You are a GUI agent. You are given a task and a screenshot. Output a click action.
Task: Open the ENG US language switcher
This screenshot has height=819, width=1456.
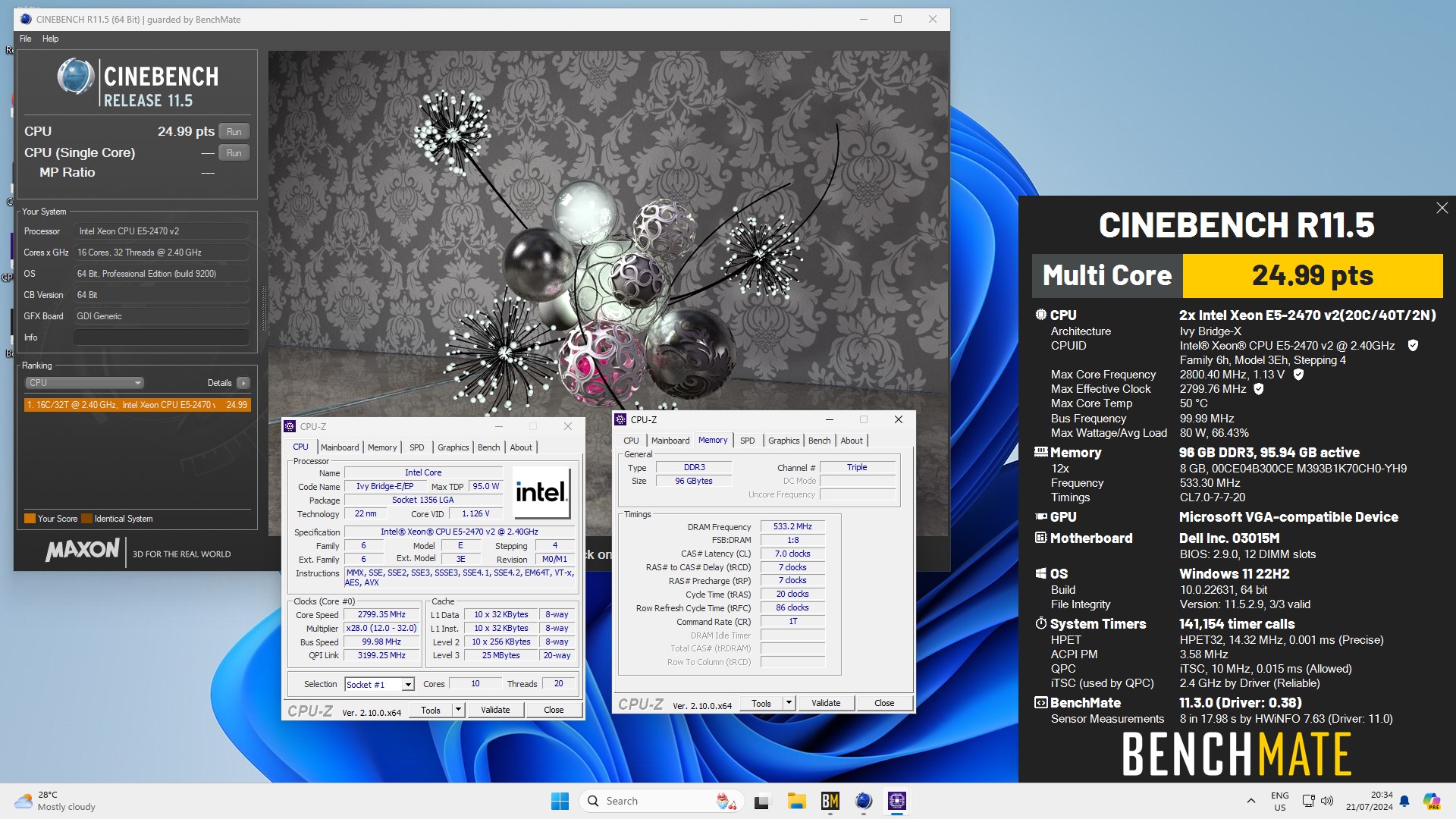click(x=1280, y=802)
